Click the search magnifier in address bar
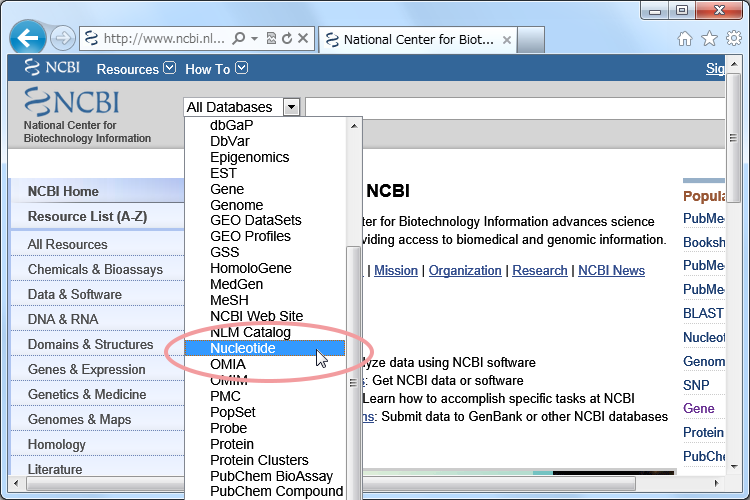 click(x=238, y=38)
